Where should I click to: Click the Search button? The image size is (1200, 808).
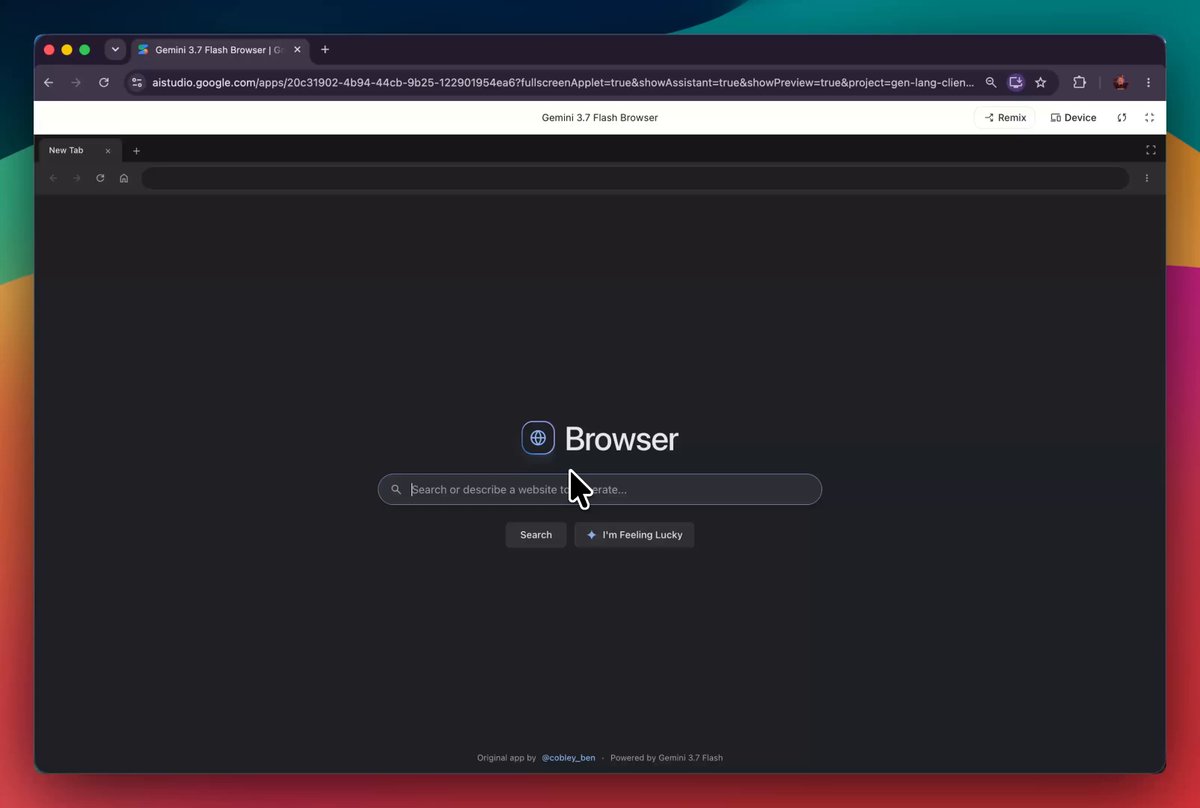(x=536, y=535)
